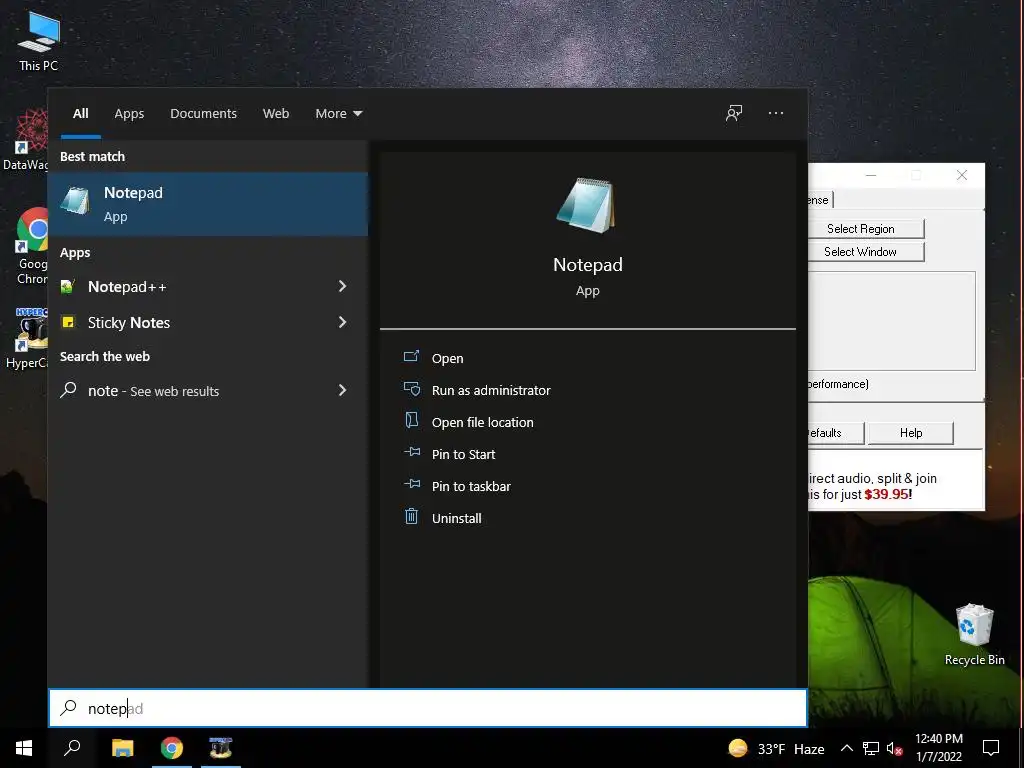Open the search feedback icon

click(734, 113)
